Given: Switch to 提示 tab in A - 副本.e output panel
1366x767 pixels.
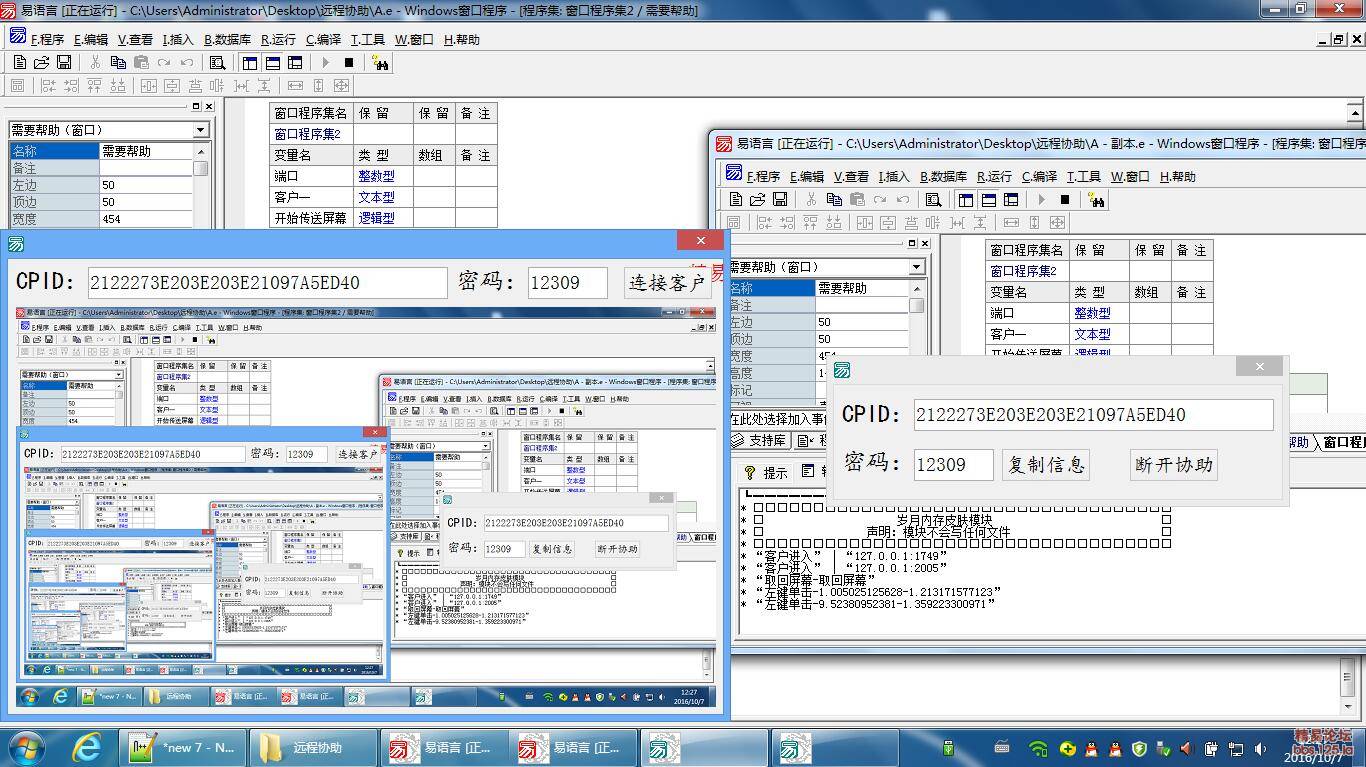Looking at the screenshot, I should coord(766,473).
